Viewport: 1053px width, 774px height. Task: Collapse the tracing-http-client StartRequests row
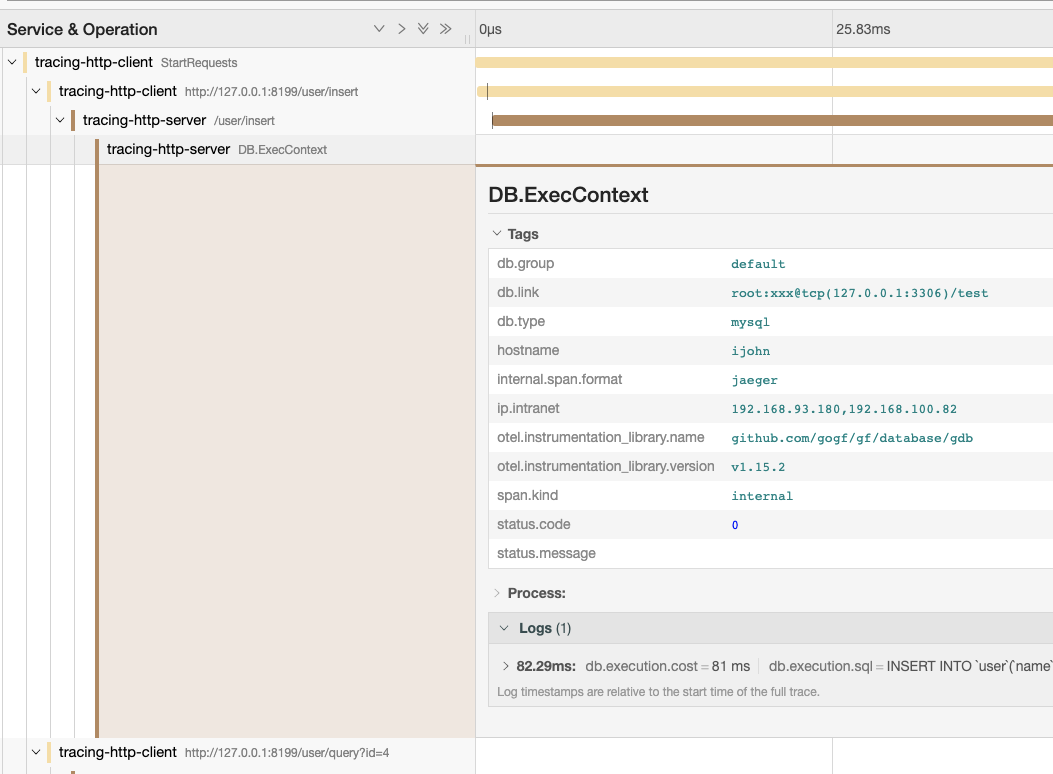[x=12, y=62]
